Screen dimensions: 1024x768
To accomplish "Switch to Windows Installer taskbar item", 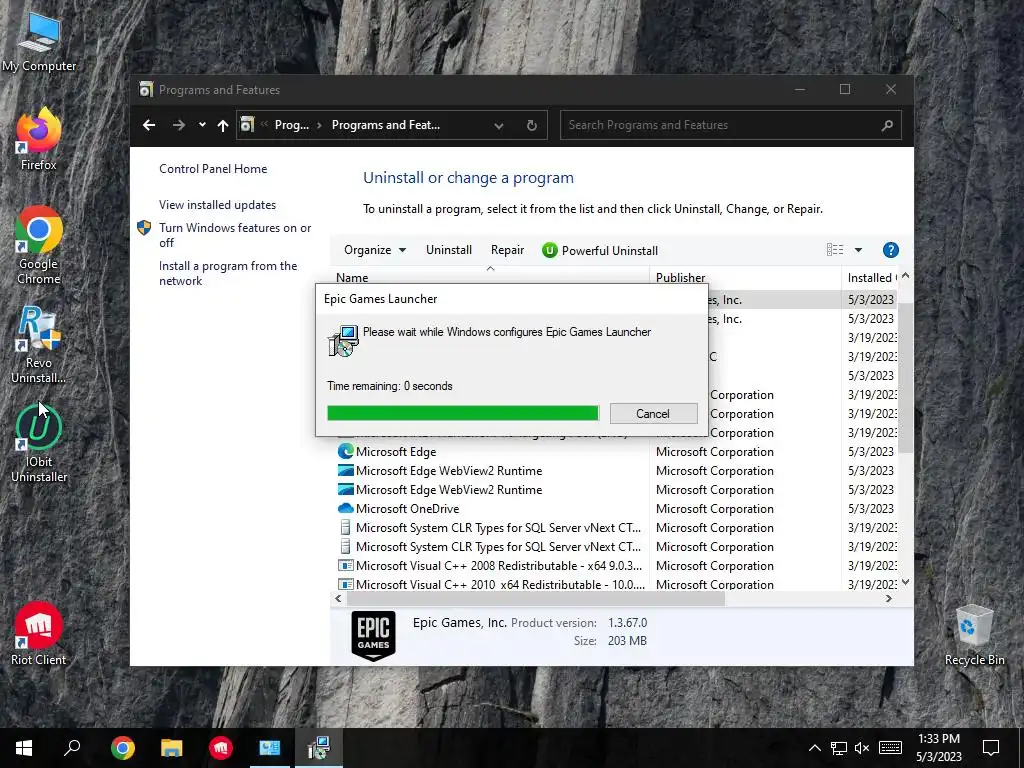I will coord(319,748).
